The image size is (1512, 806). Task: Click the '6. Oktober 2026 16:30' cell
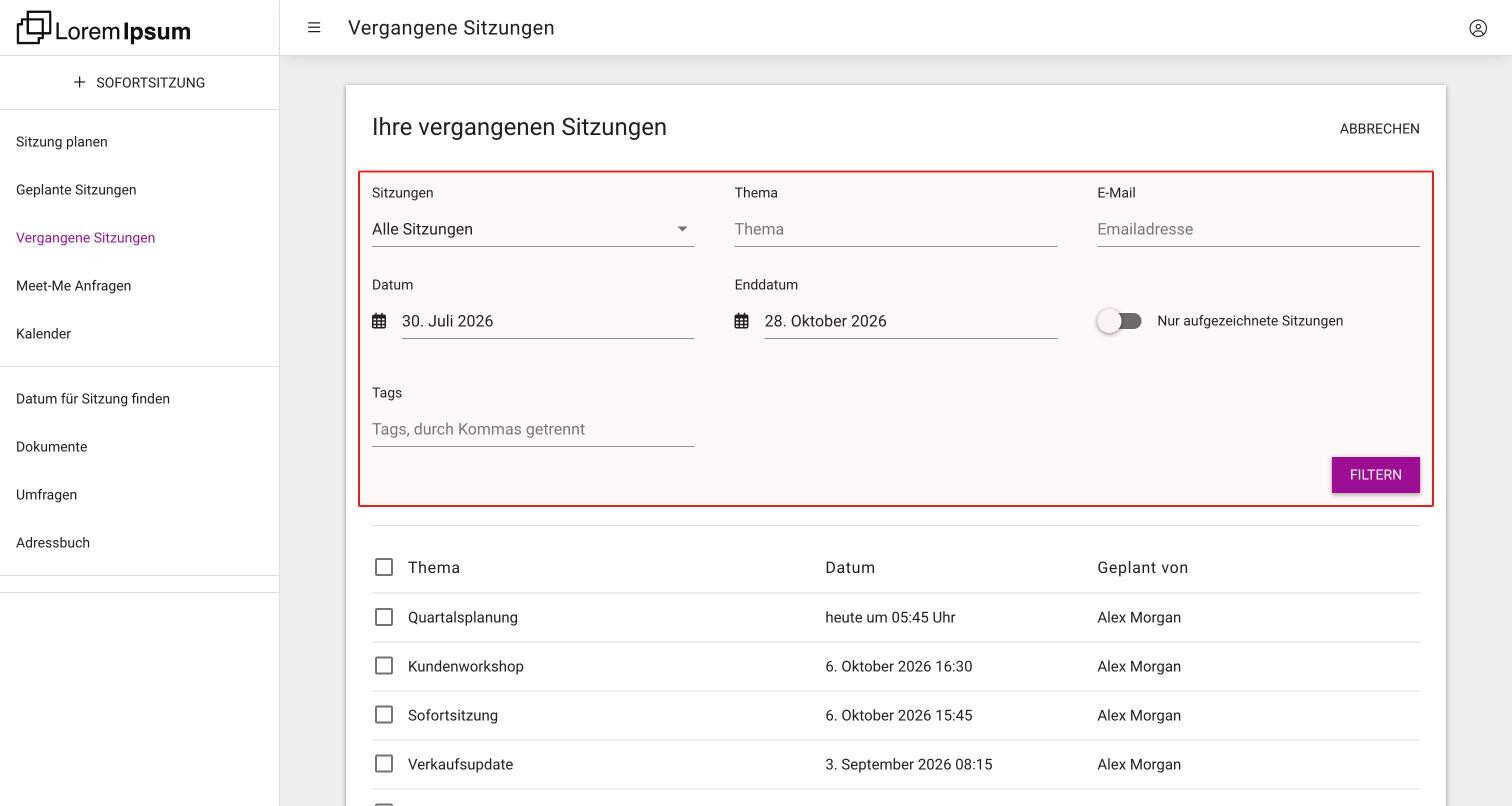point(899,667)
